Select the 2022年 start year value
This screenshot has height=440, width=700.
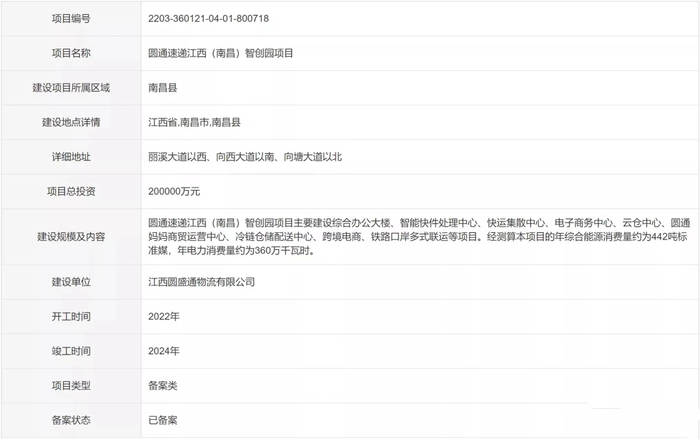point(164,317)
